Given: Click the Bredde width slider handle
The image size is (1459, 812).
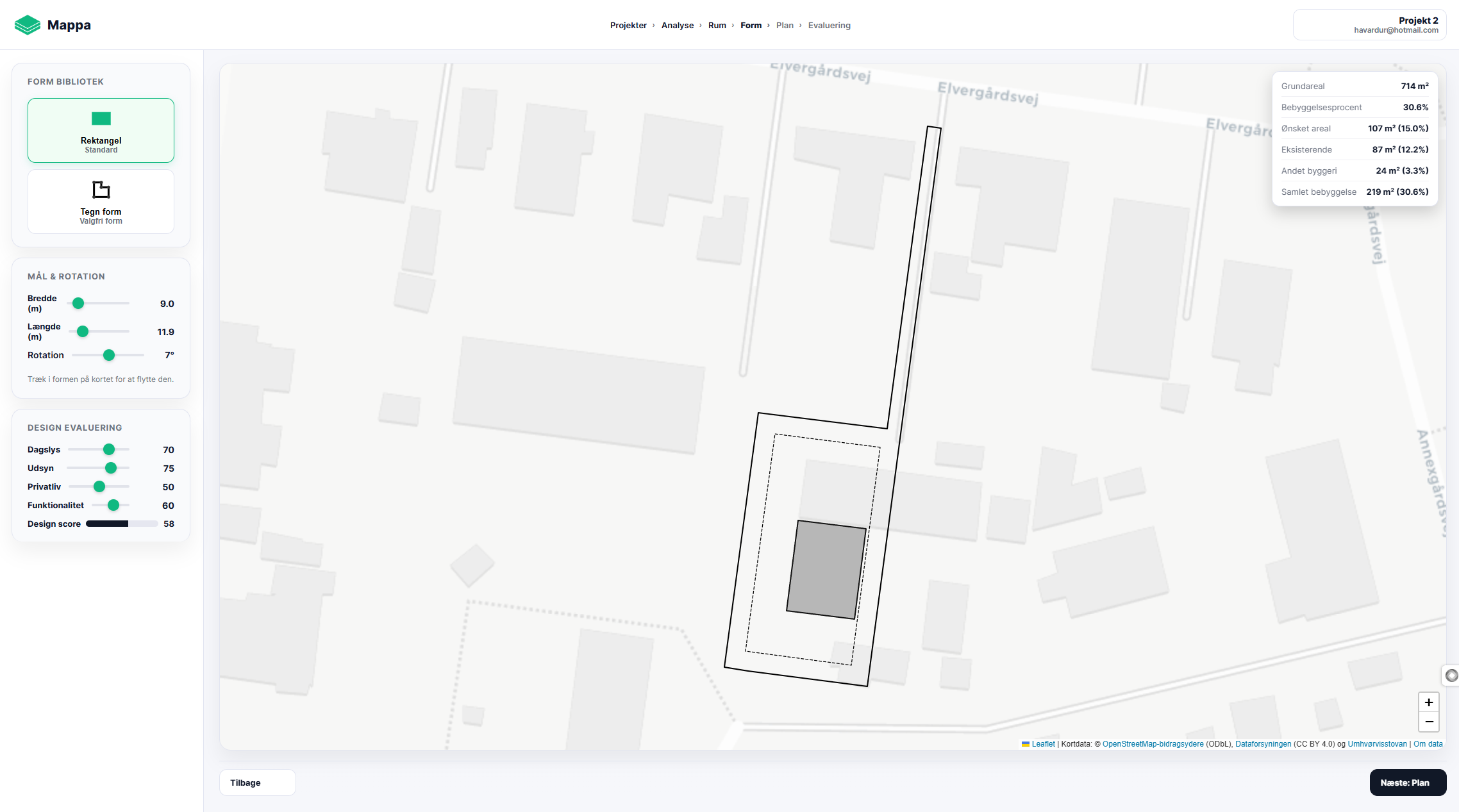Looking at the screenshot, I should tap(78, 303).
